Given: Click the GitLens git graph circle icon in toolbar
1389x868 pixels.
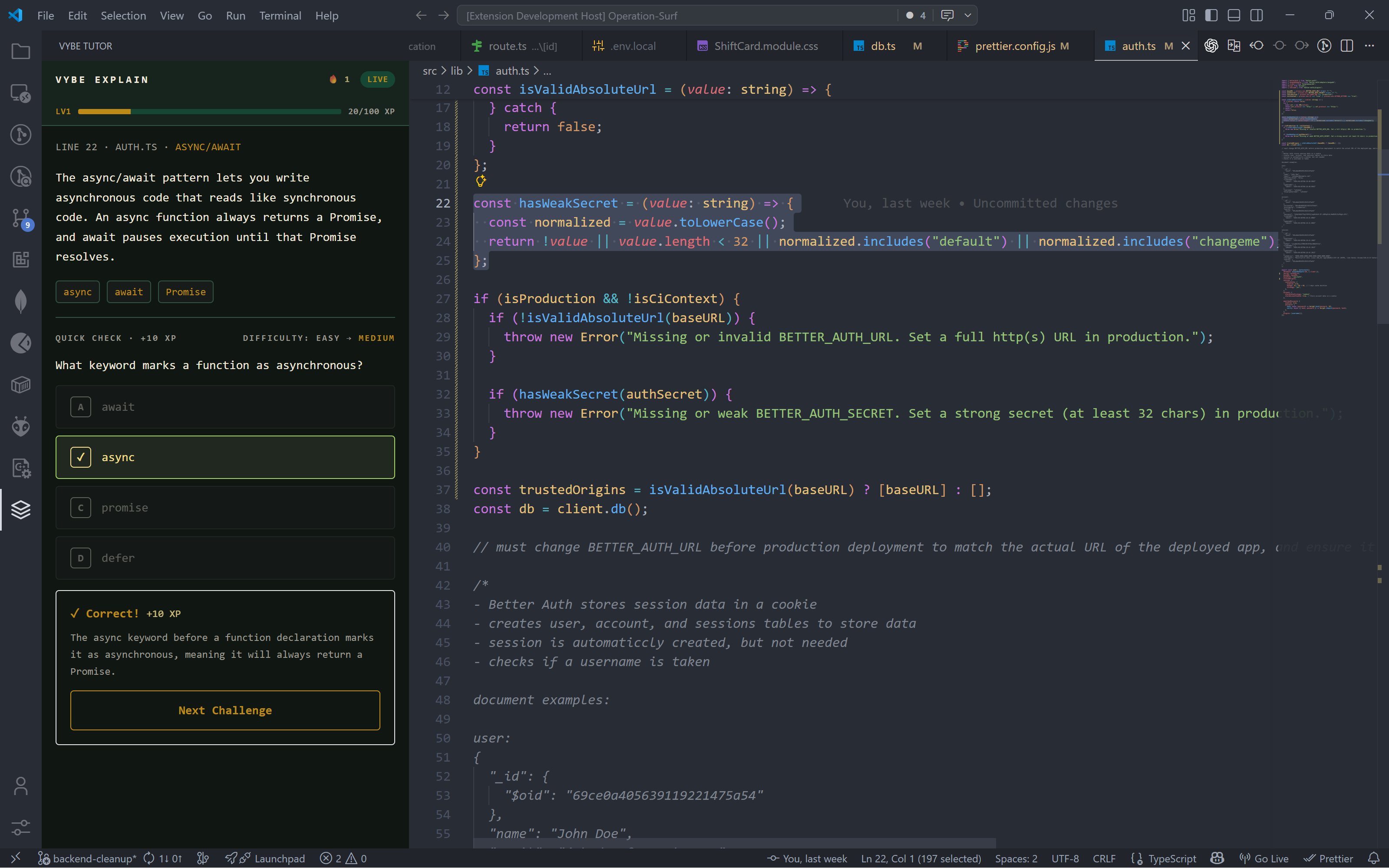Looking at the screenshot, I should click(x=1324, y=46).
